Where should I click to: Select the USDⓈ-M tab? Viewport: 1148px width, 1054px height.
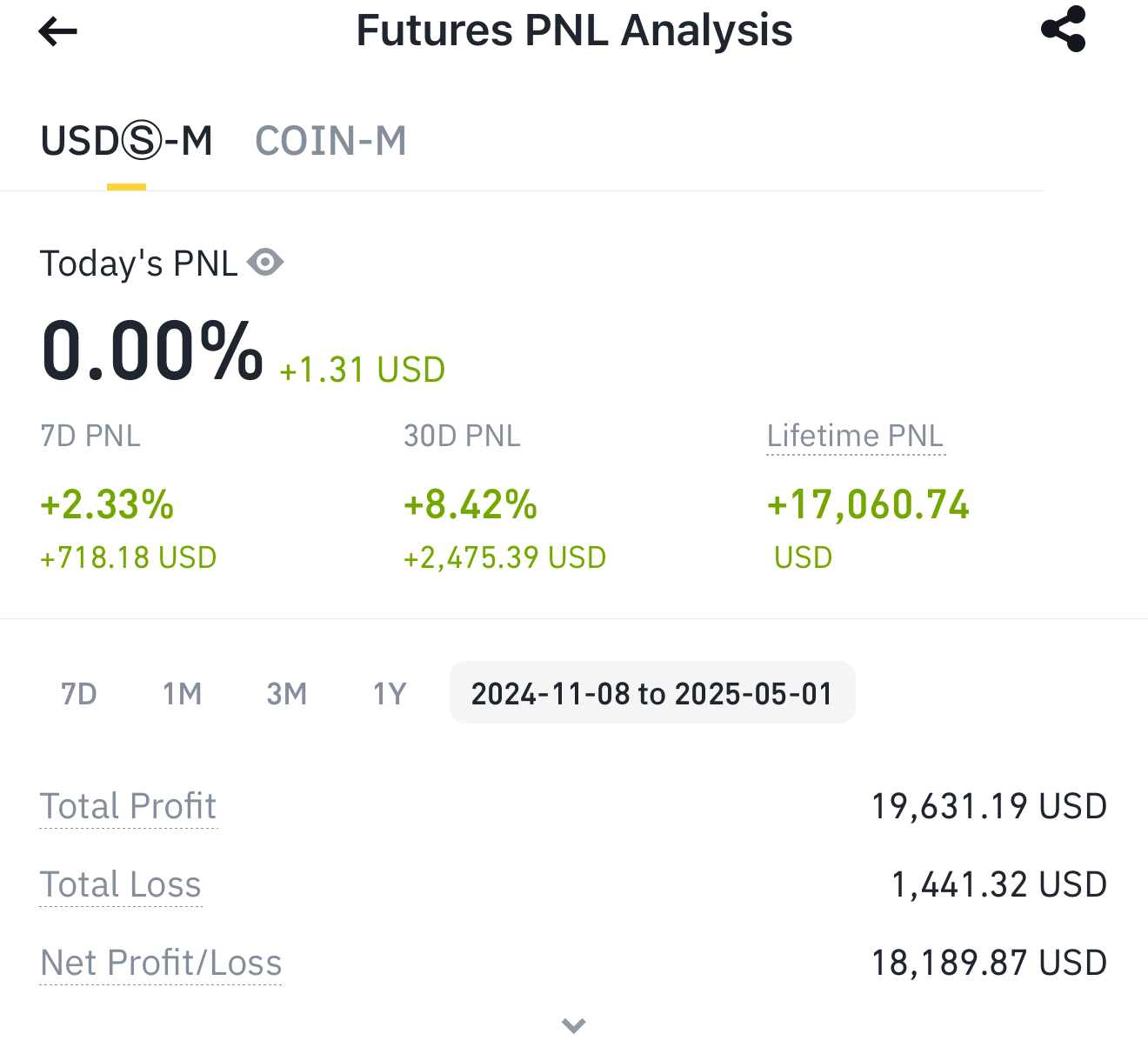click(127, 141)
